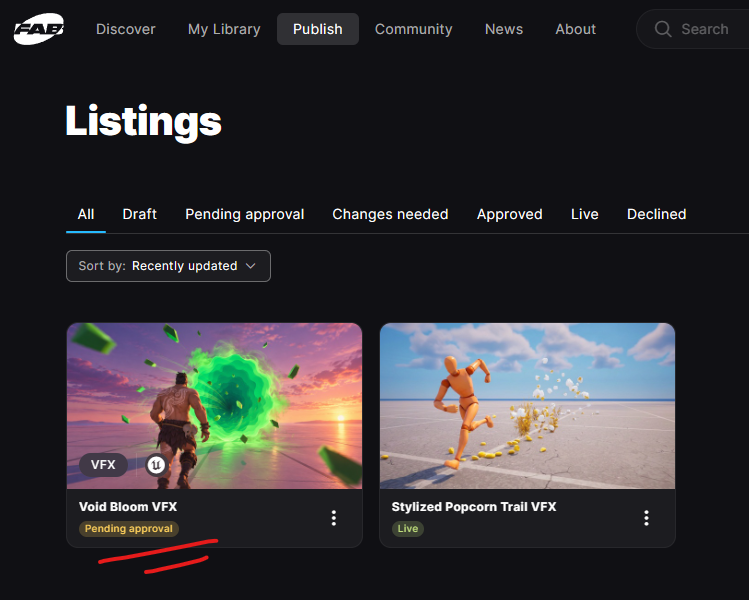Switch to the Draft tab
The height and width of the screenshot is (600, 749).
(x=139, y=214)
